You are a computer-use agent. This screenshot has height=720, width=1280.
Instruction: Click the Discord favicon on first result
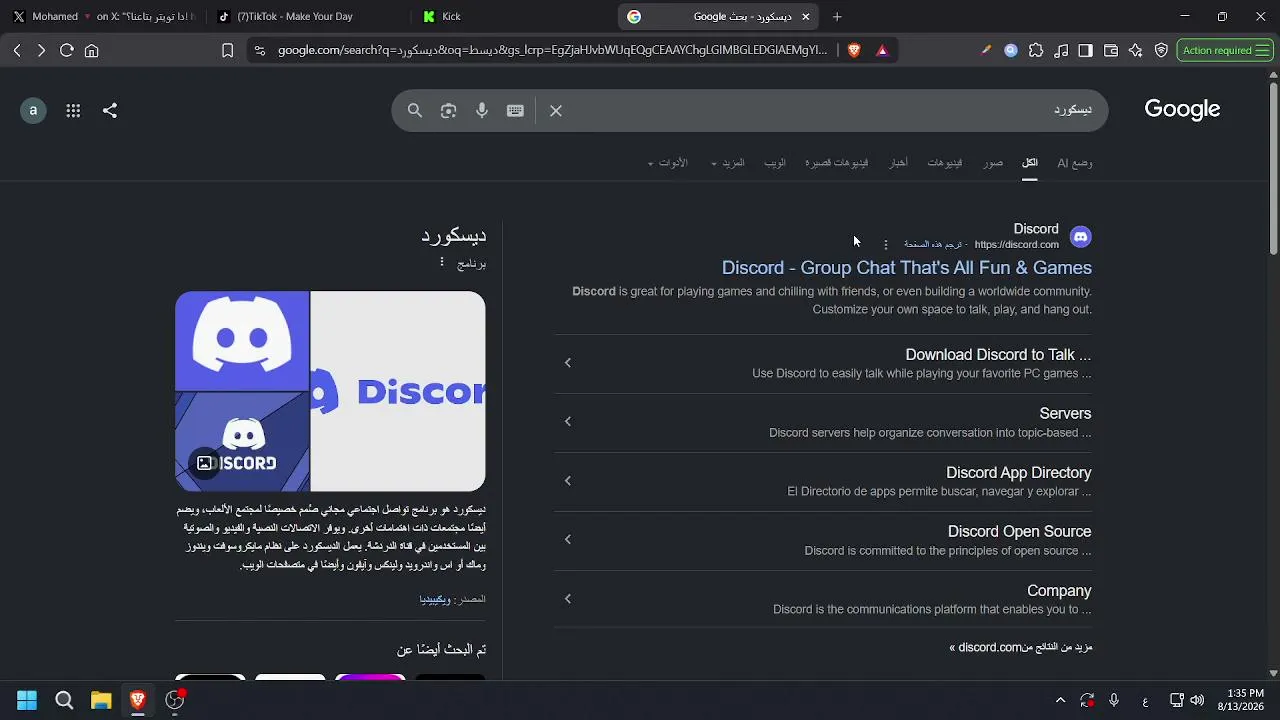1080,237
